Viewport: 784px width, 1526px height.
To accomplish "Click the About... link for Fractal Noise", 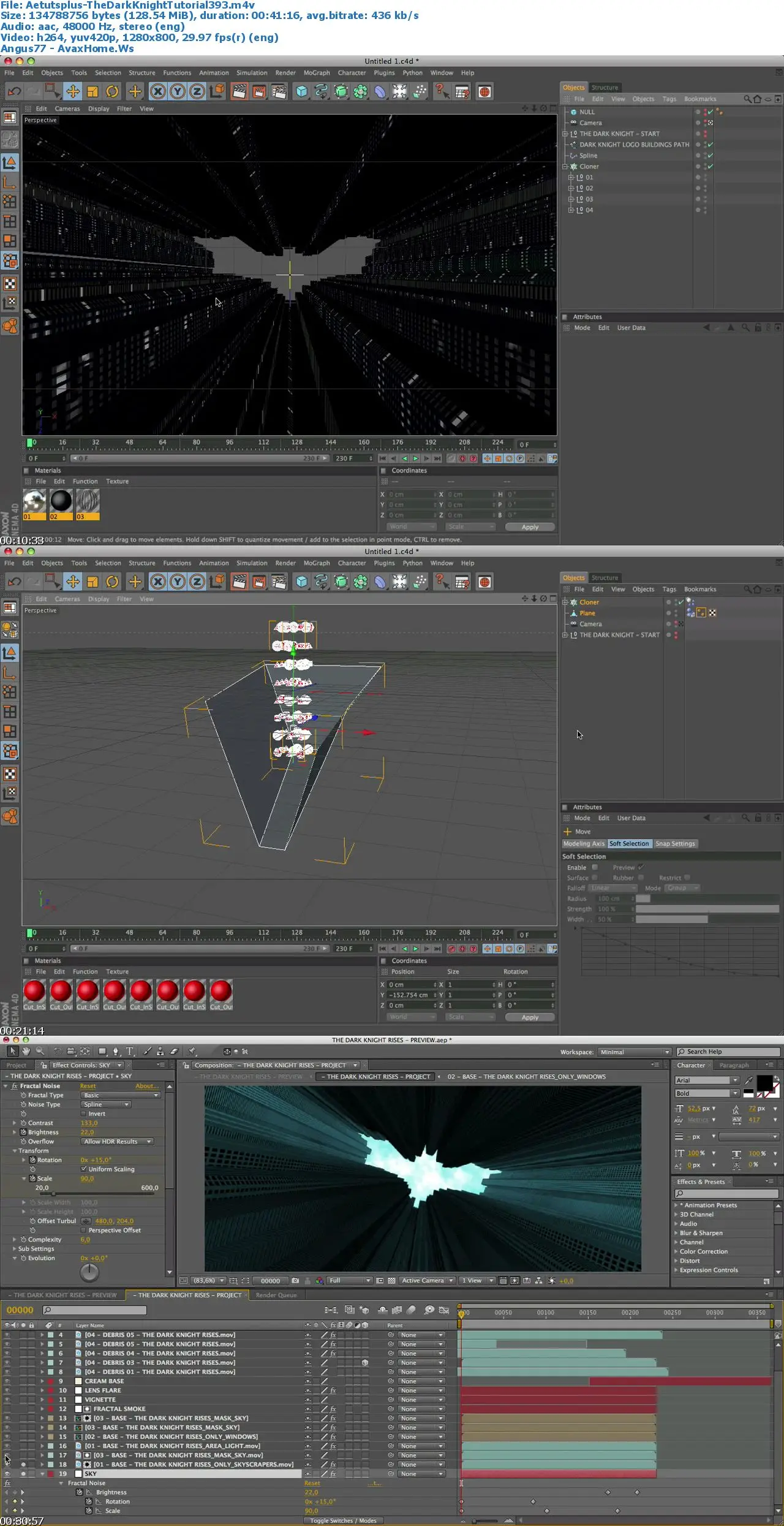I will 147,1085.
